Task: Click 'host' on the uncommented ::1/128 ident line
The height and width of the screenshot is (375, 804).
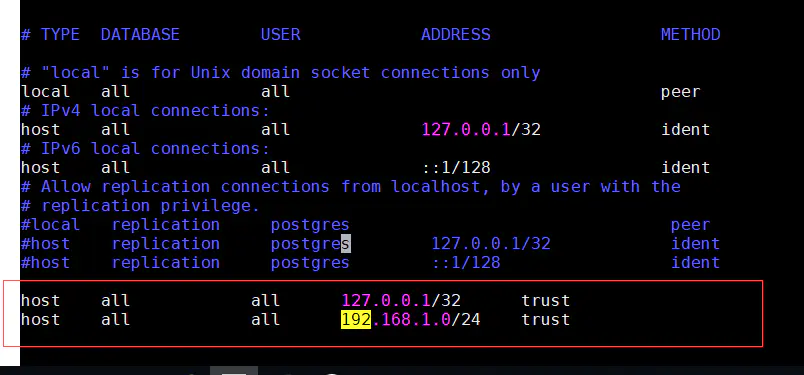Action: click(40, 167)
